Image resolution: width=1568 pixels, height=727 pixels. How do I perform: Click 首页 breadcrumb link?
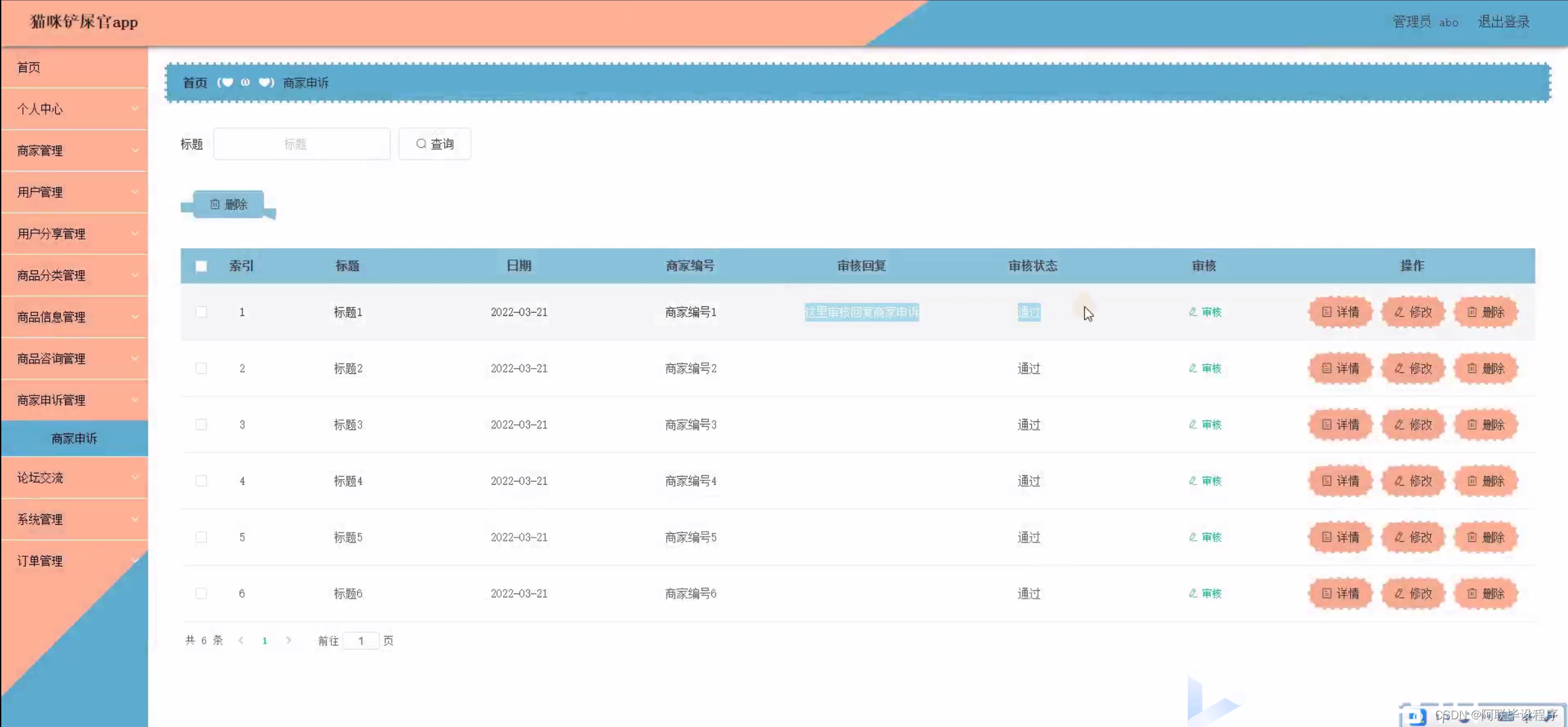pyautogui.click(x=195, y=83)
